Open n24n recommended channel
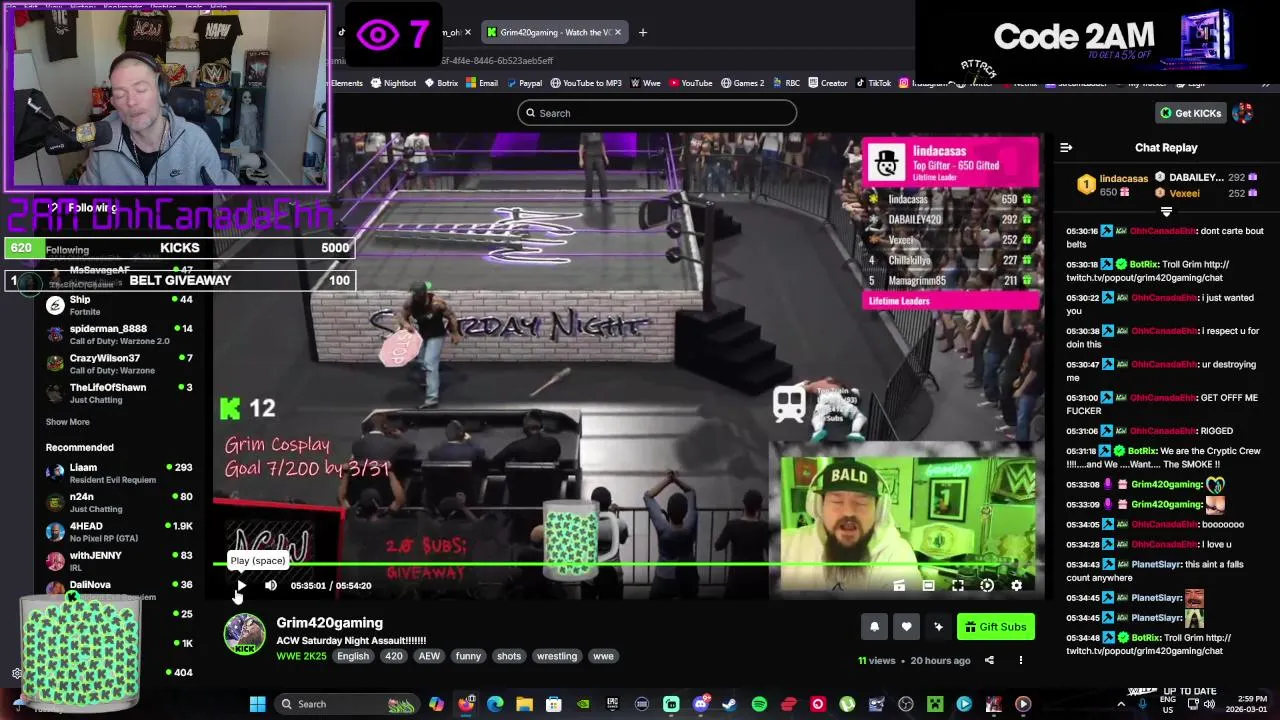Viewport: 1280px width, 720px height. [118, 502]
